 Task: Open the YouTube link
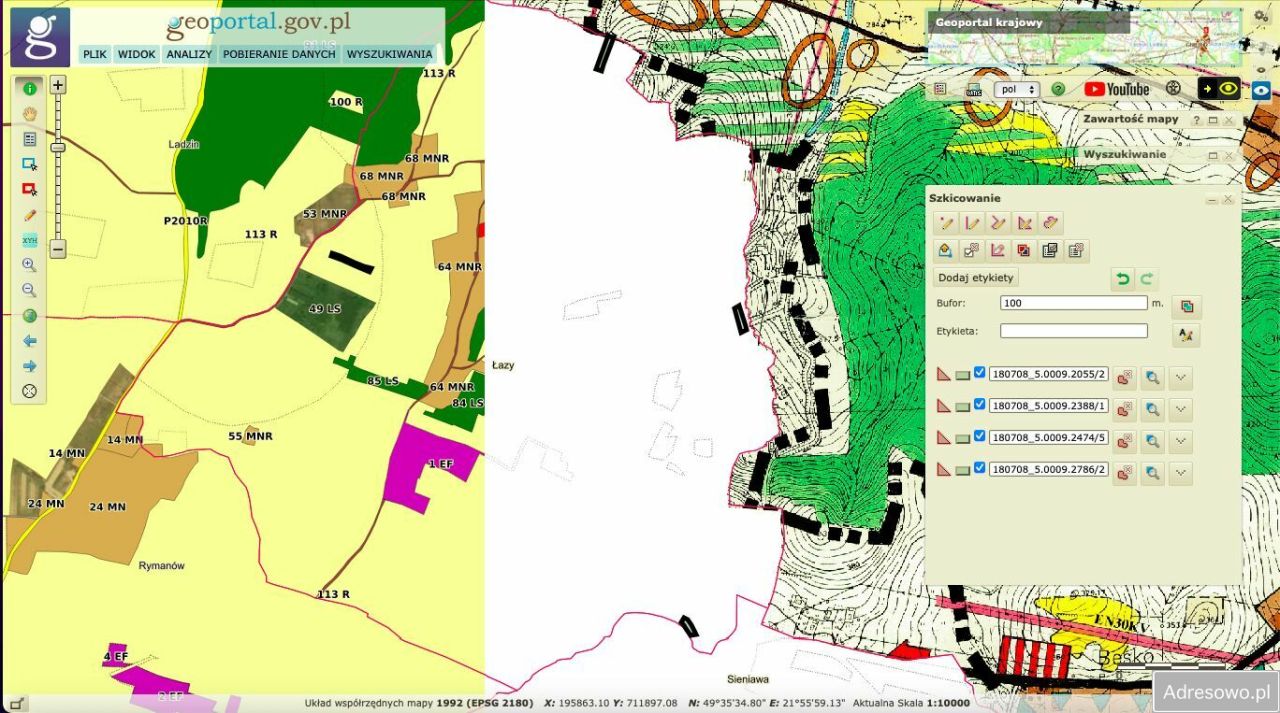1117,89
